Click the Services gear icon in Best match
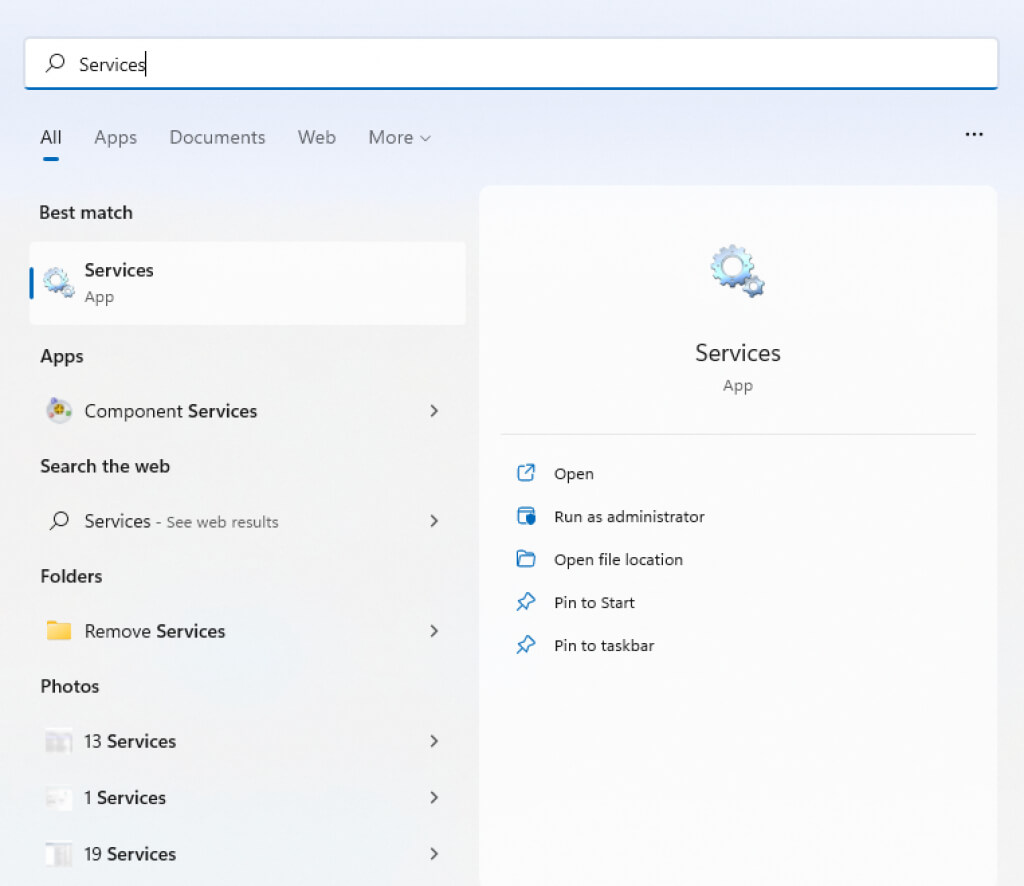The image size is (1024, 886). coord(59,283)
